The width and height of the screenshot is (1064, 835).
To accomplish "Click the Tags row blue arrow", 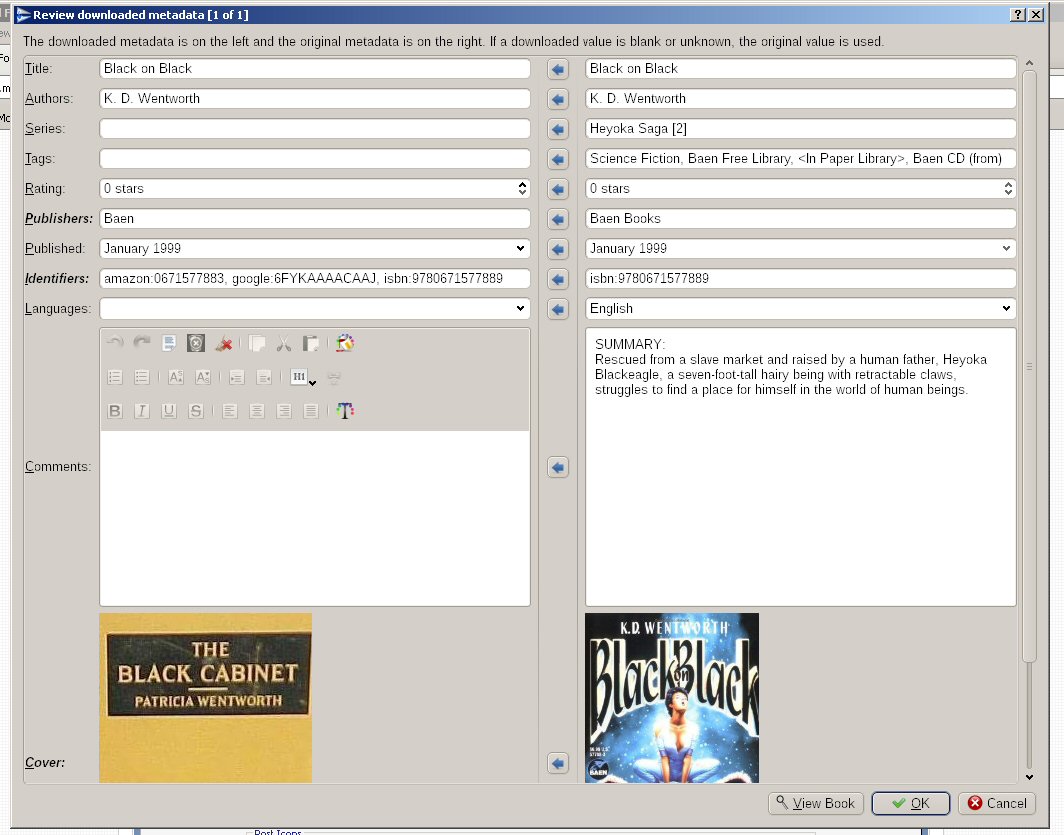I will (x=558, y=159).
